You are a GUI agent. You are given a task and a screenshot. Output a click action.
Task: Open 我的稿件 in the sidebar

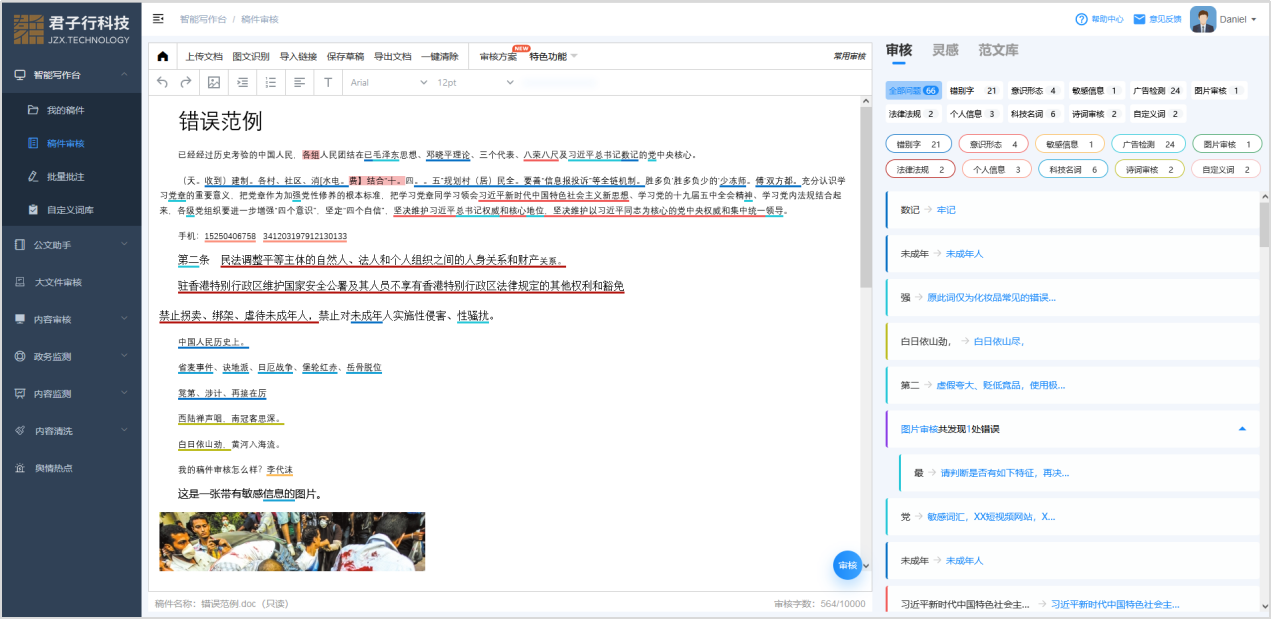pos(66,110)
